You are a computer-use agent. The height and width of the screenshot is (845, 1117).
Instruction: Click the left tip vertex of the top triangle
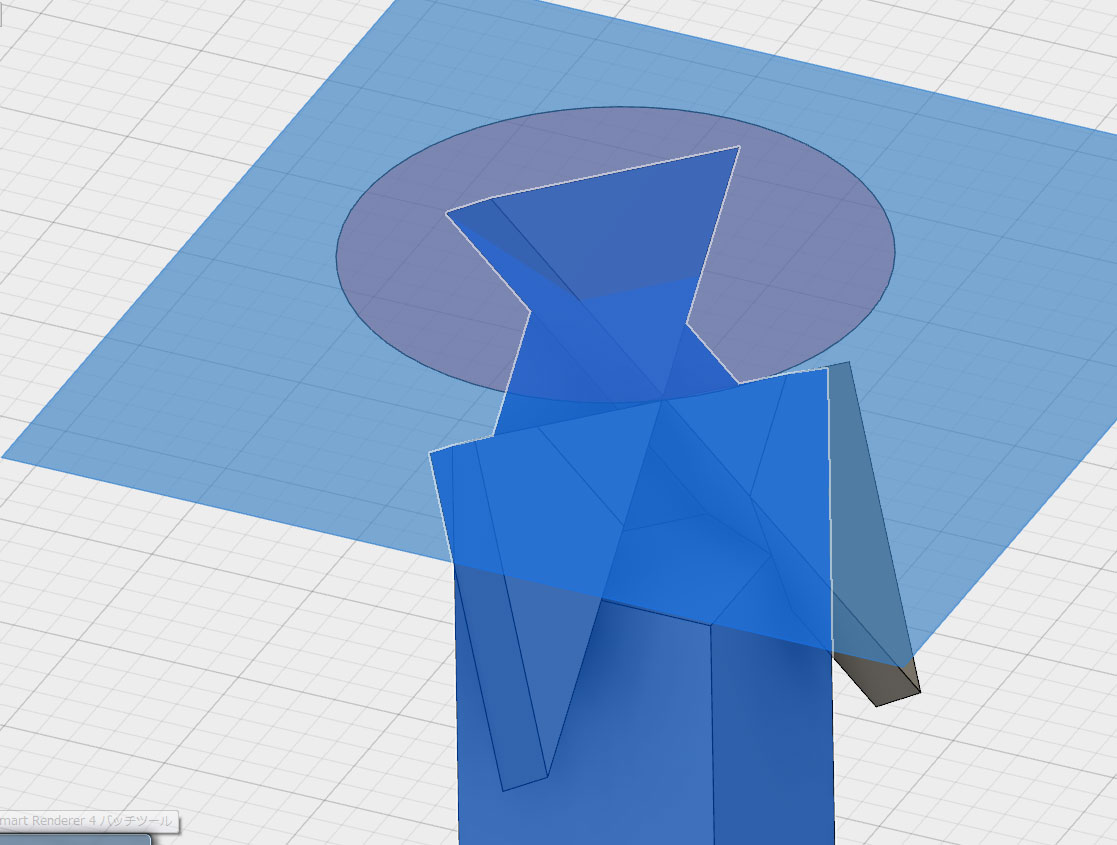point(447,212)
